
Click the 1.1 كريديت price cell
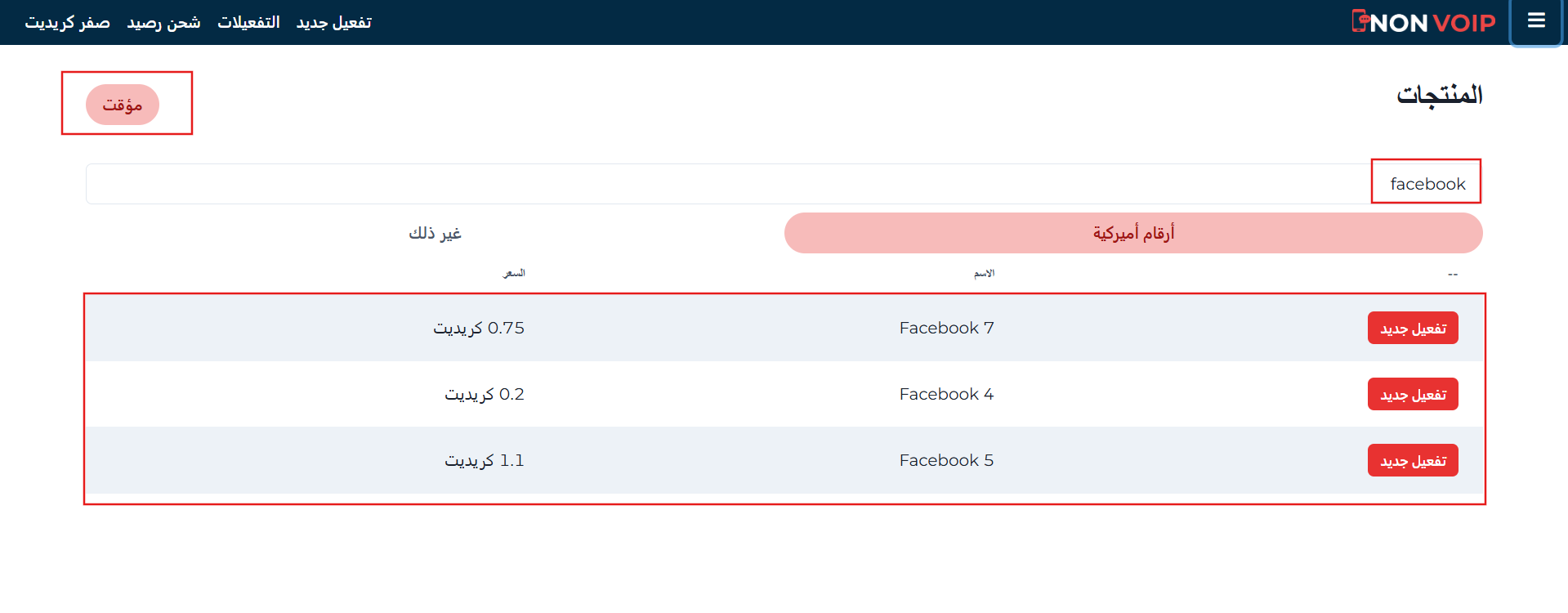484,460
